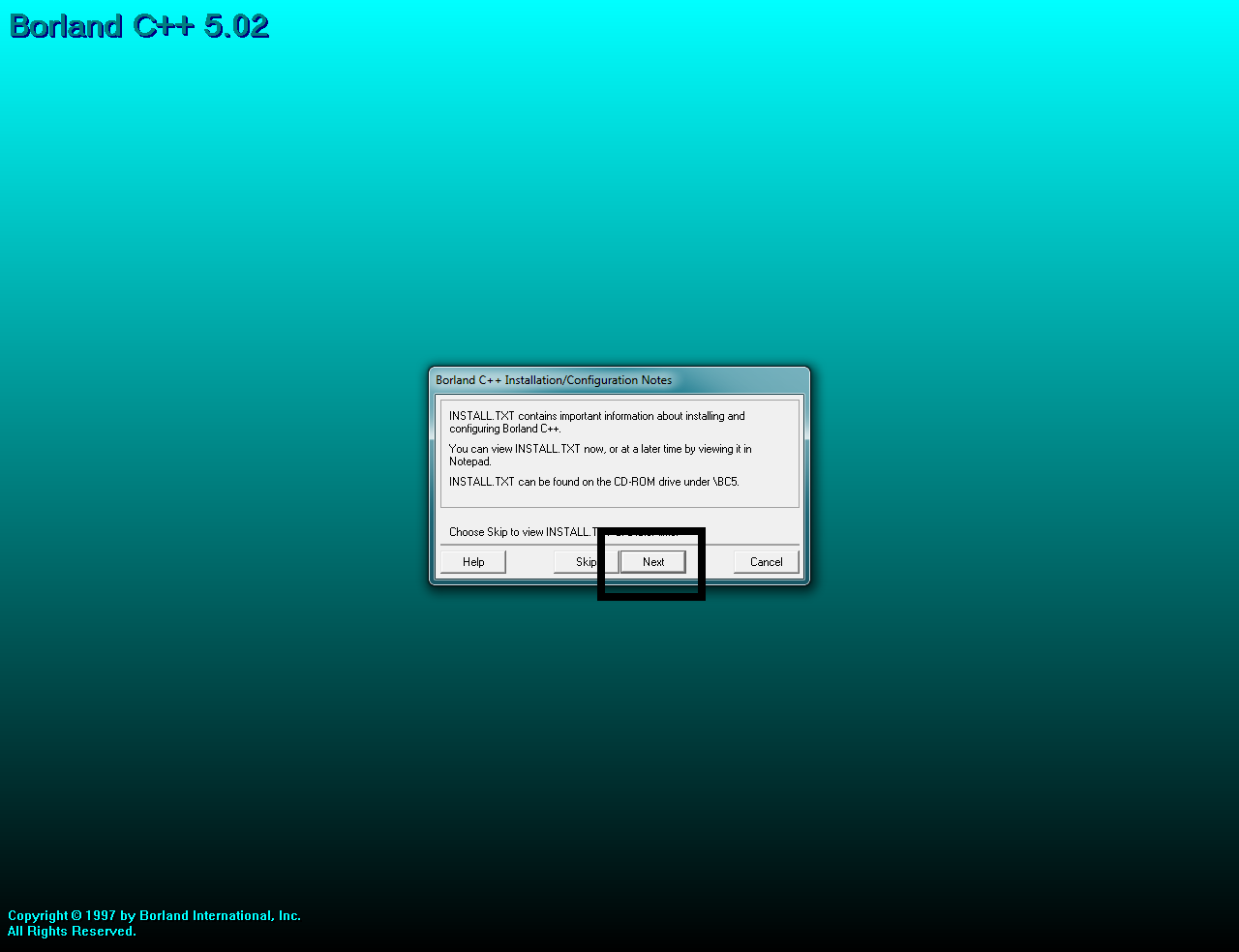Click the line mentioning the CD-ROM drive under \BC5

point(594,482)
